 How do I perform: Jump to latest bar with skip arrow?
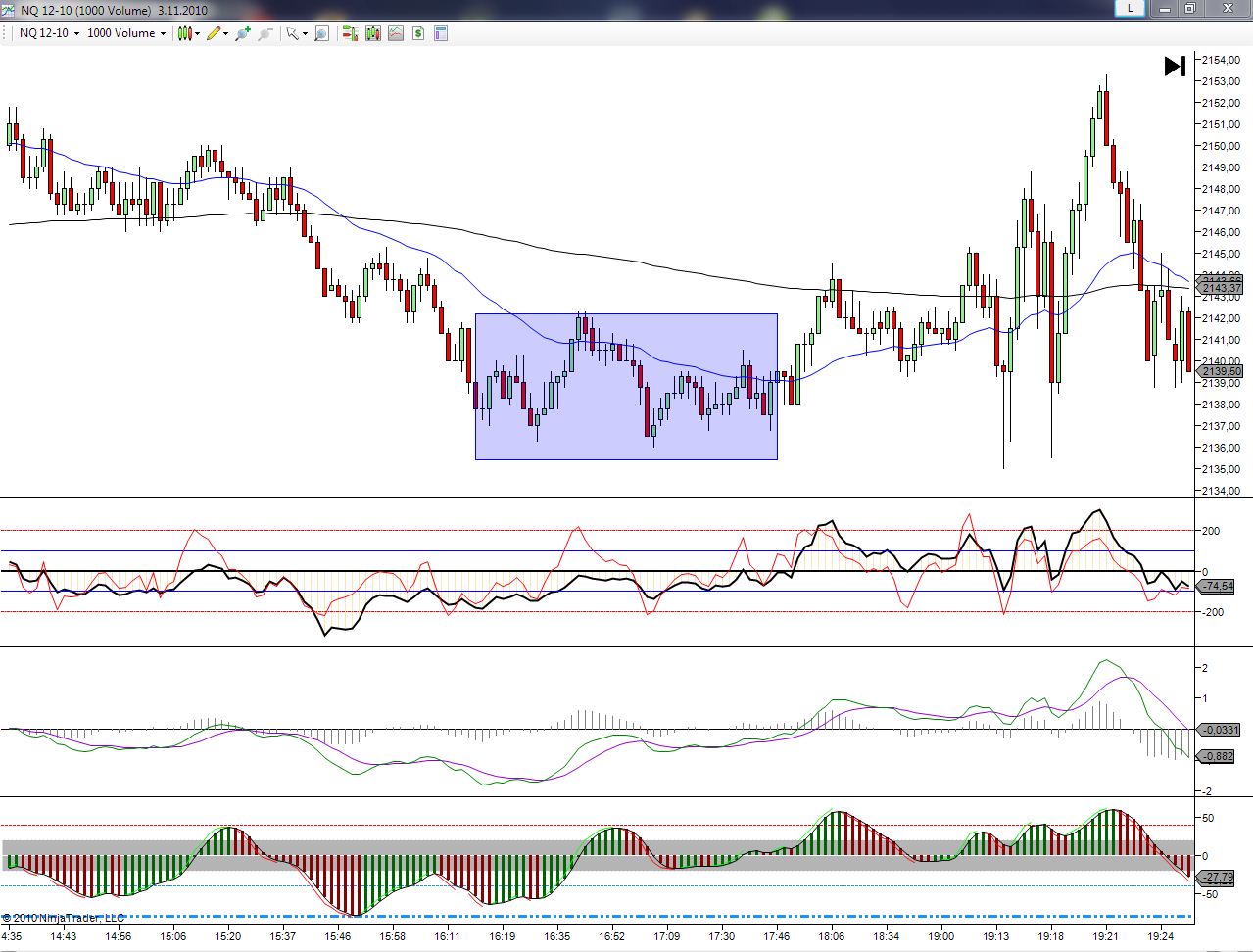coord(1175,66)
